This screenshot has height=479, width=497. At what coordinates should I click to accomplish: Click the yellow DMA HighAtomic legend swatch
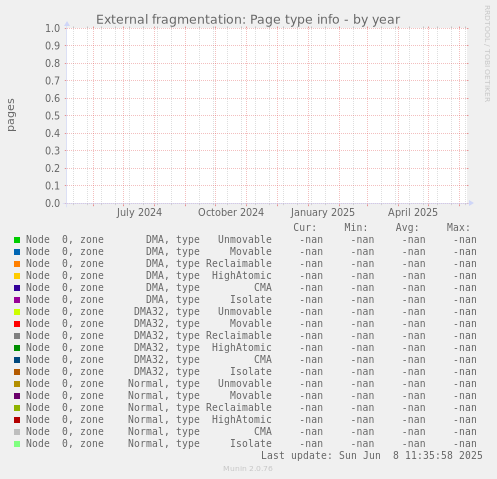click(x=17, y=276)
